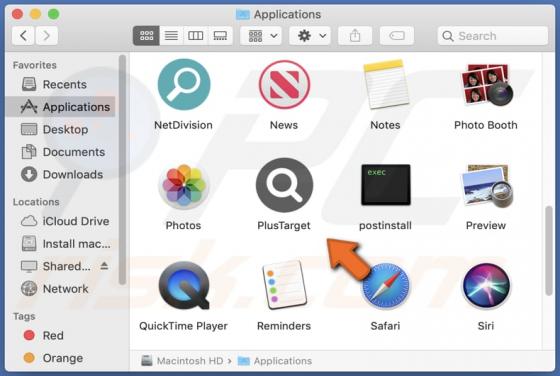
Task: Click the Share toolbar button
Action: click(x=355, y=36)
